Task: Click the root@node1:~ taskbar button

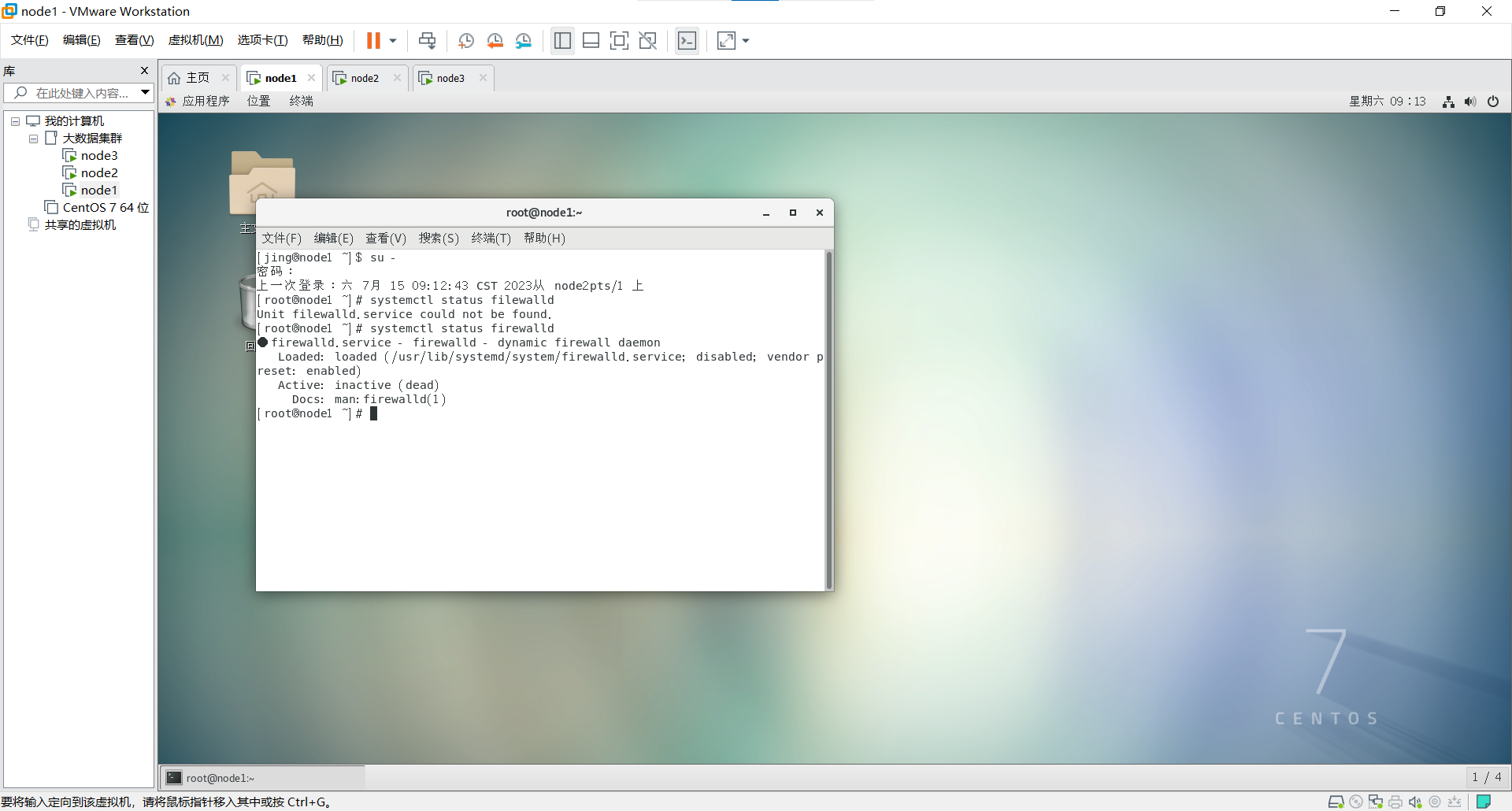Action: pos(264,778)
